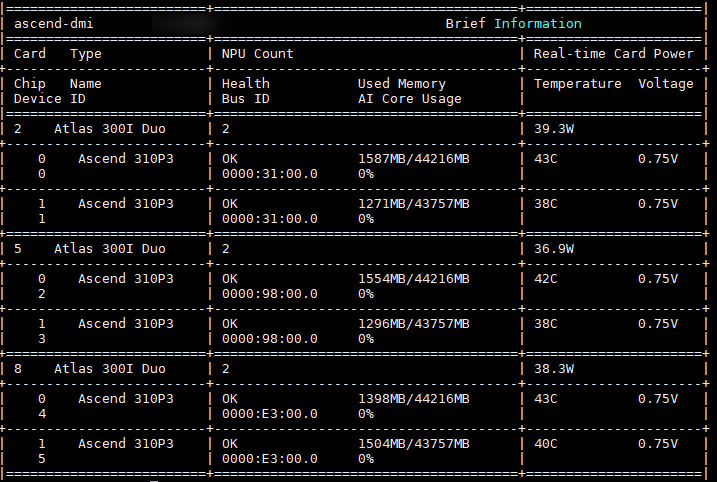Click '0.75V' in the 40C row
The height and width of the screenshot is (482, 717).
click(658, 444)
